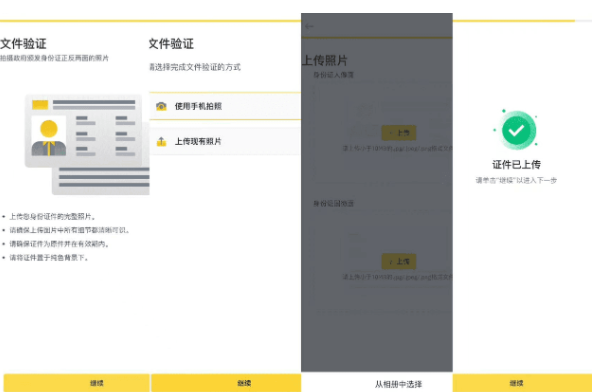Tap the 身份证国徽面 label
Screen dimensions: 592x392
pyautogui.click(x=333, y=204)
